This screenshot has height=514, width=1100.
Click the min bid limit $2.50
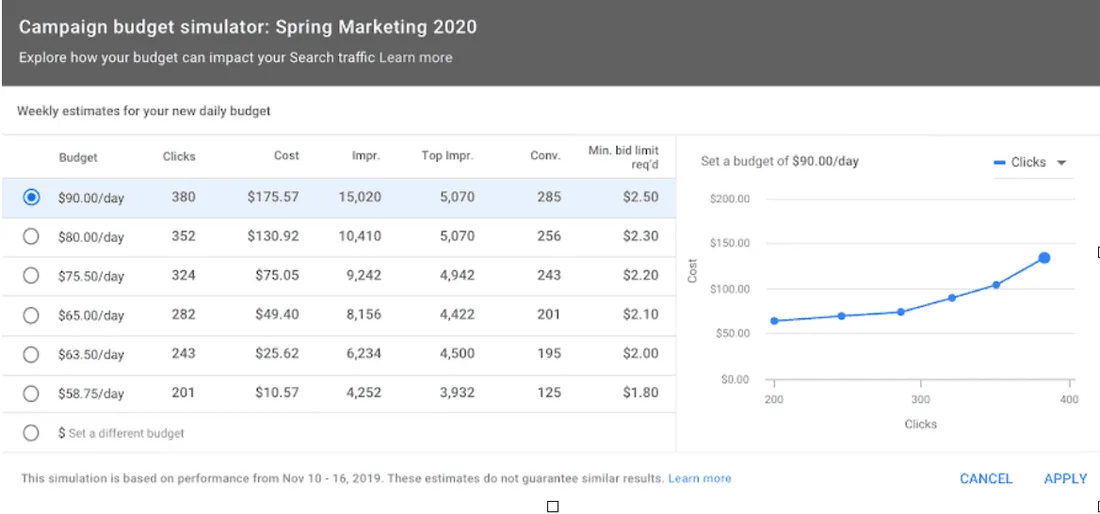coord(641,198)
